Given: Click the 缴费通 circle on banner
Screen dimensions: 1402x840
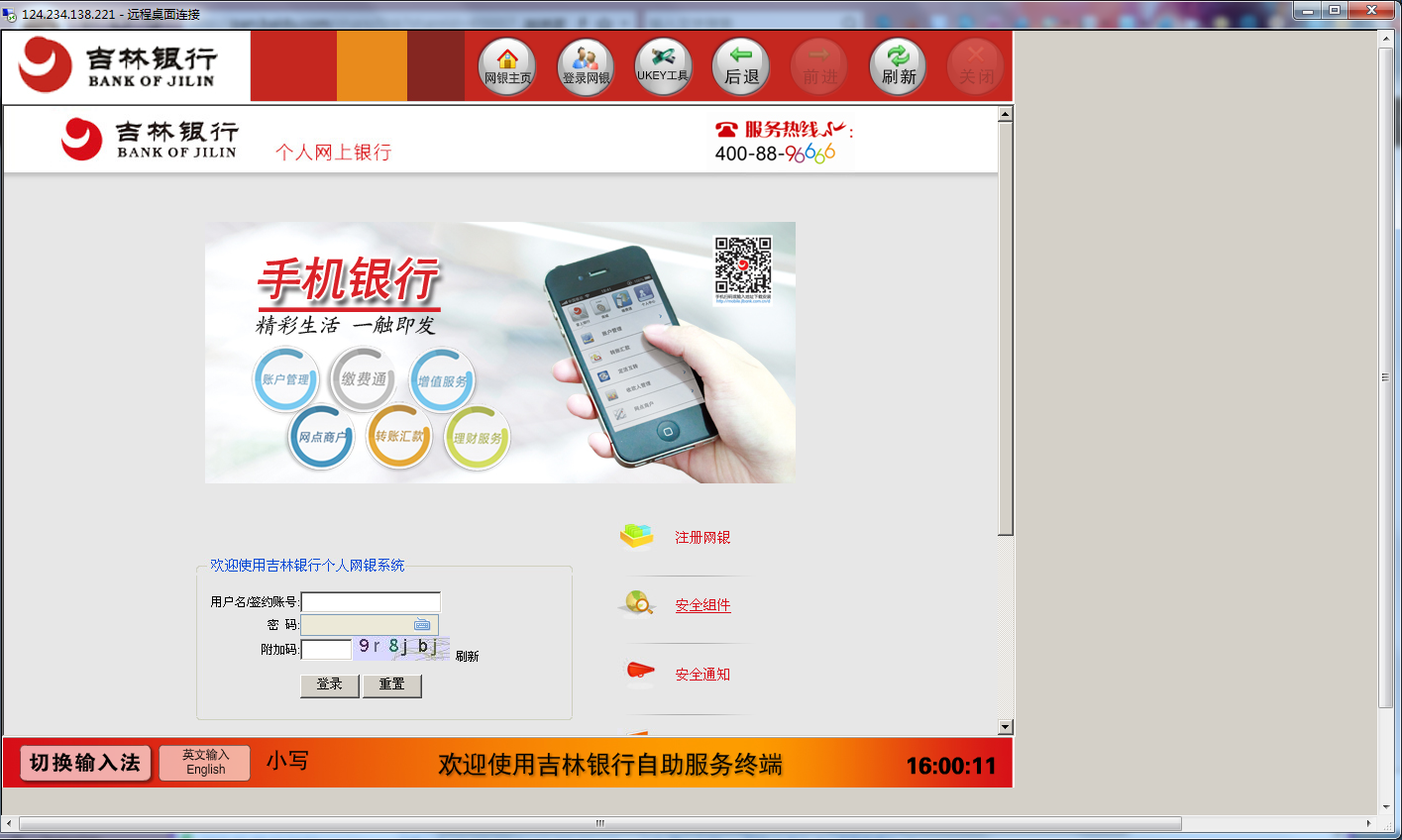Looking at the screenshot, I should pos(364,379).
